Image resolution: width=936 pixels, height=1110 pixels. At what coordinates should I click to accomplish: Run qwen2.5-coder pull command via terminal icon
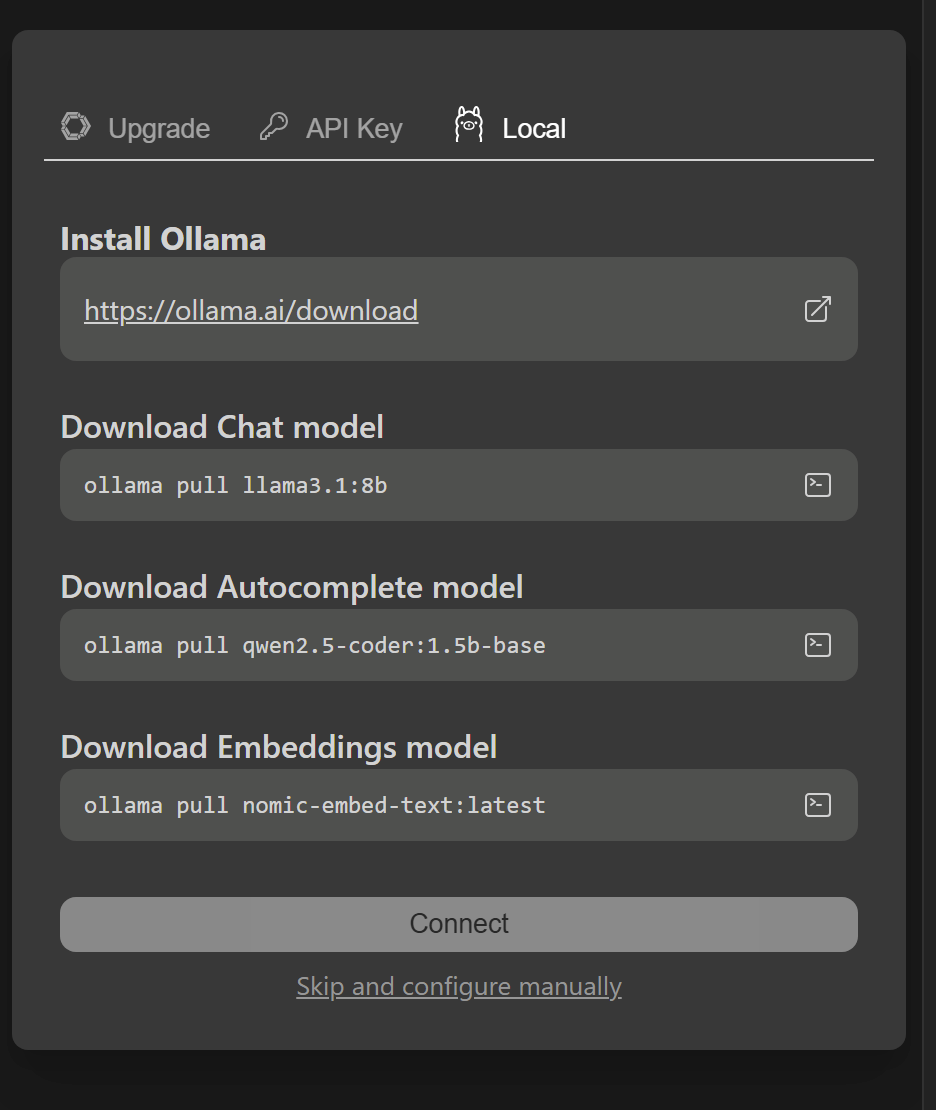[818, 645]
